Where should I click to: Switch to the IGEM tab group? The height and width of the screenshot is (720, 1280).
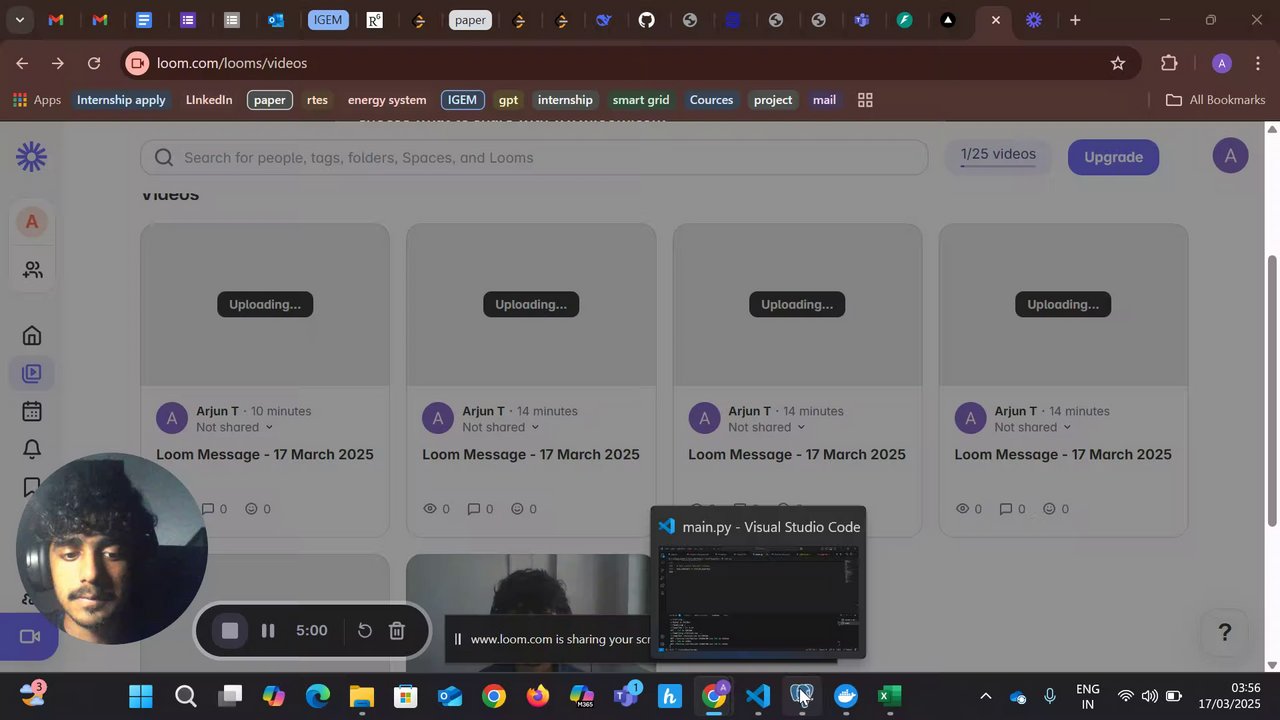point(327,19)
